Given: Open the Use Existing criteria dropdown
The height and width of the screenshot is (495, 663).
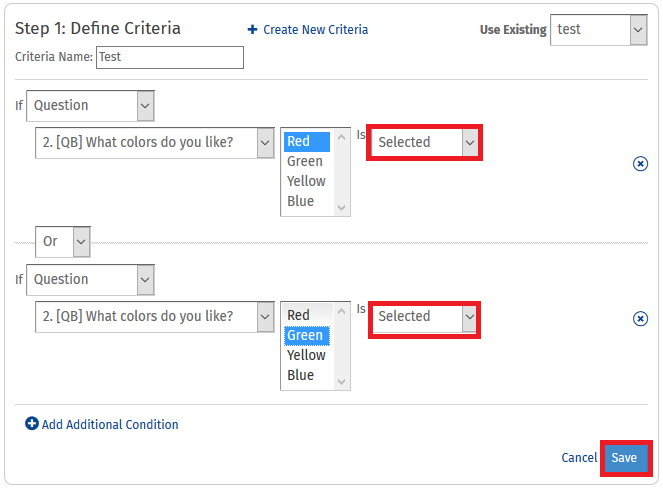Looking at the screenshot, I should [598, 30].
